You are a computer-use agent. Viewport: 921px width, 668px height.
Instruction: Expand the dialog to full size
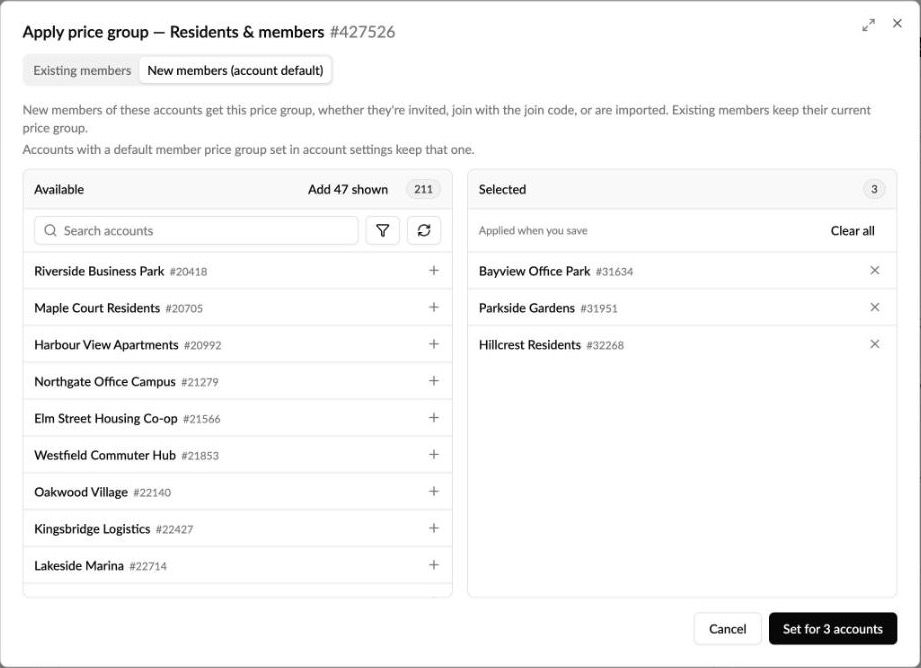pyautogui.click(x=868, y=25)
